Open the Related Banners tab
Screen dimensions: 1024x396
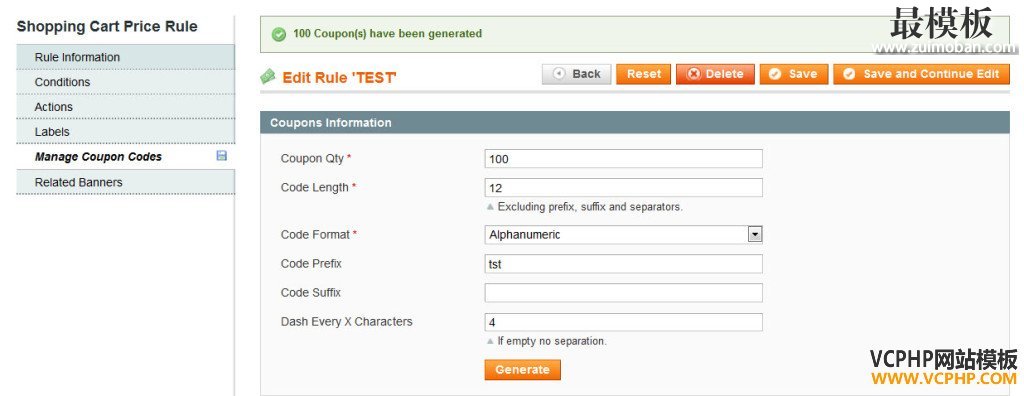click(125, 182)
